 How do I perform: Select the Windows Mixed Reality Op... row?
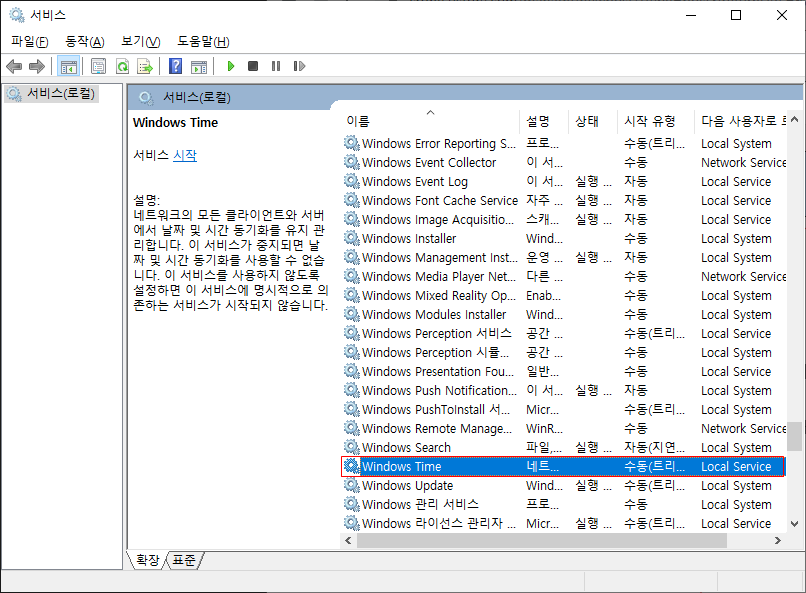point(563,295)
